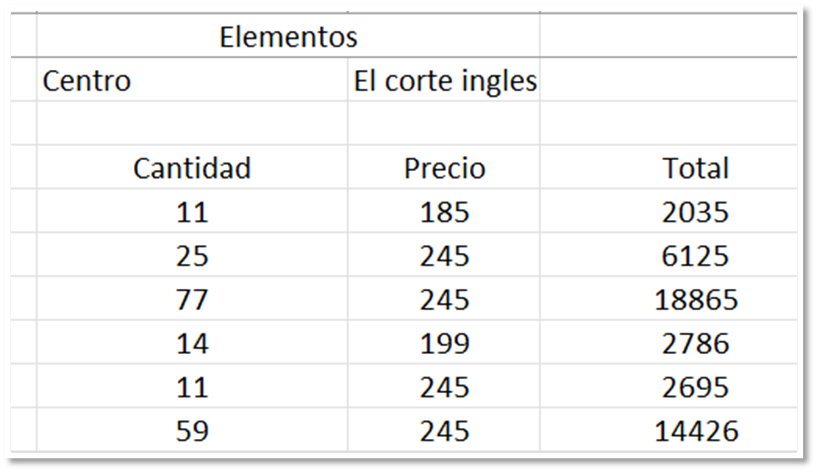Select the quantity cell containing 59
Image resolution: width=816 pixels, height=471 pixels.
coord(192,430)
